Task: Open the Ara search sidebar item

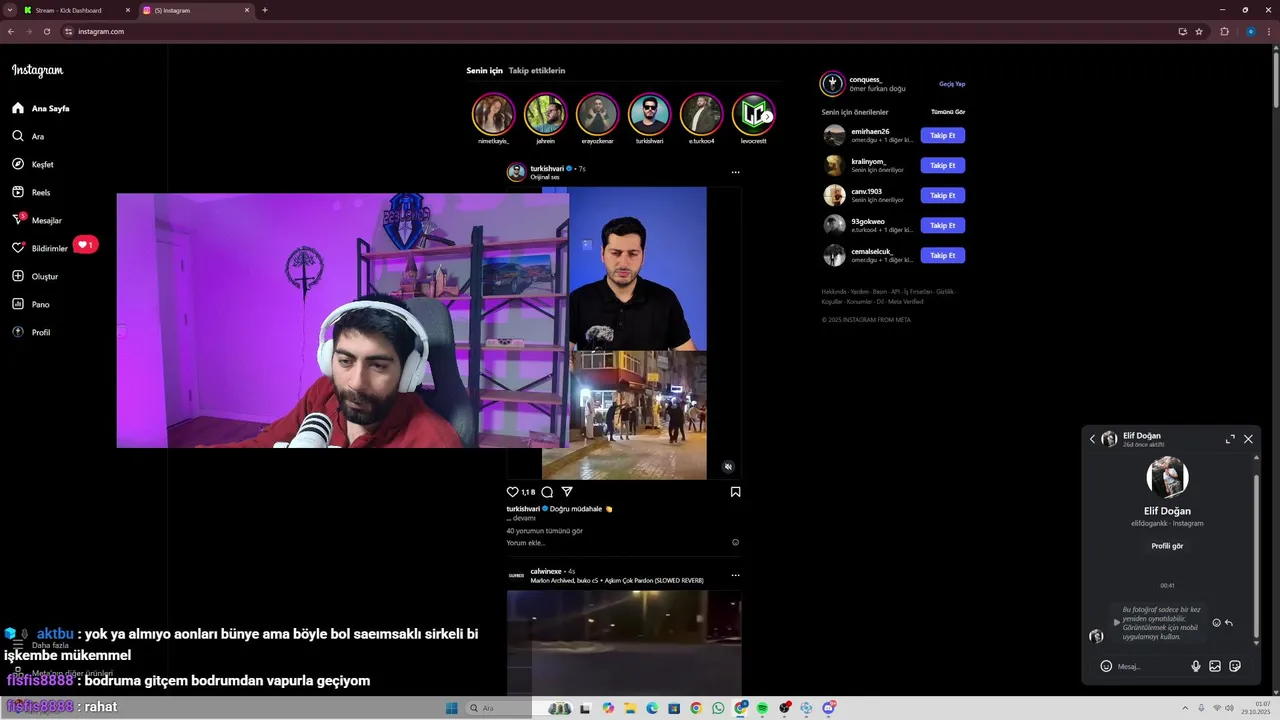Action: click(x=28, y=136)
